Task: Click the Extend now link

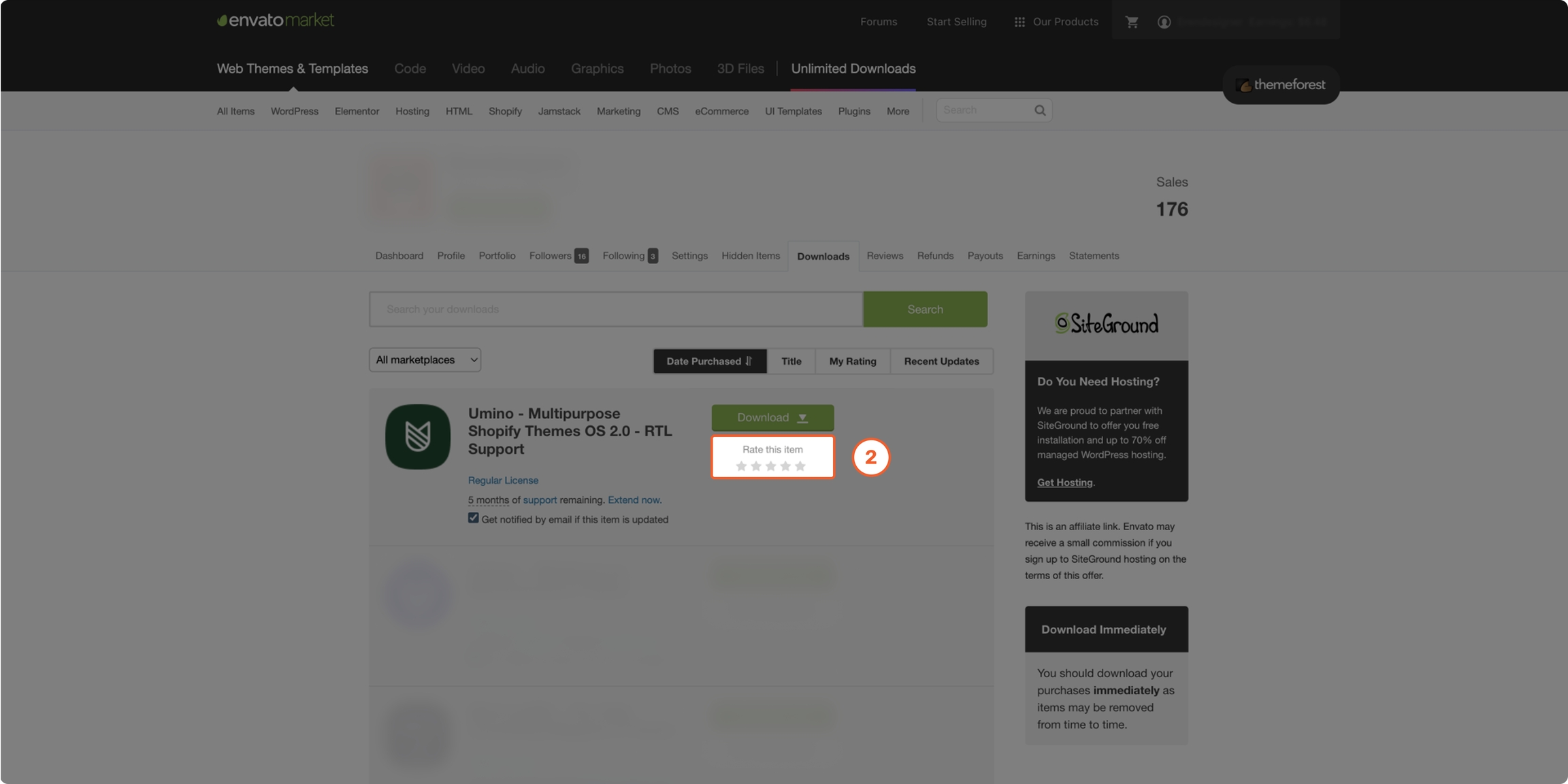Action: (634, 500)
